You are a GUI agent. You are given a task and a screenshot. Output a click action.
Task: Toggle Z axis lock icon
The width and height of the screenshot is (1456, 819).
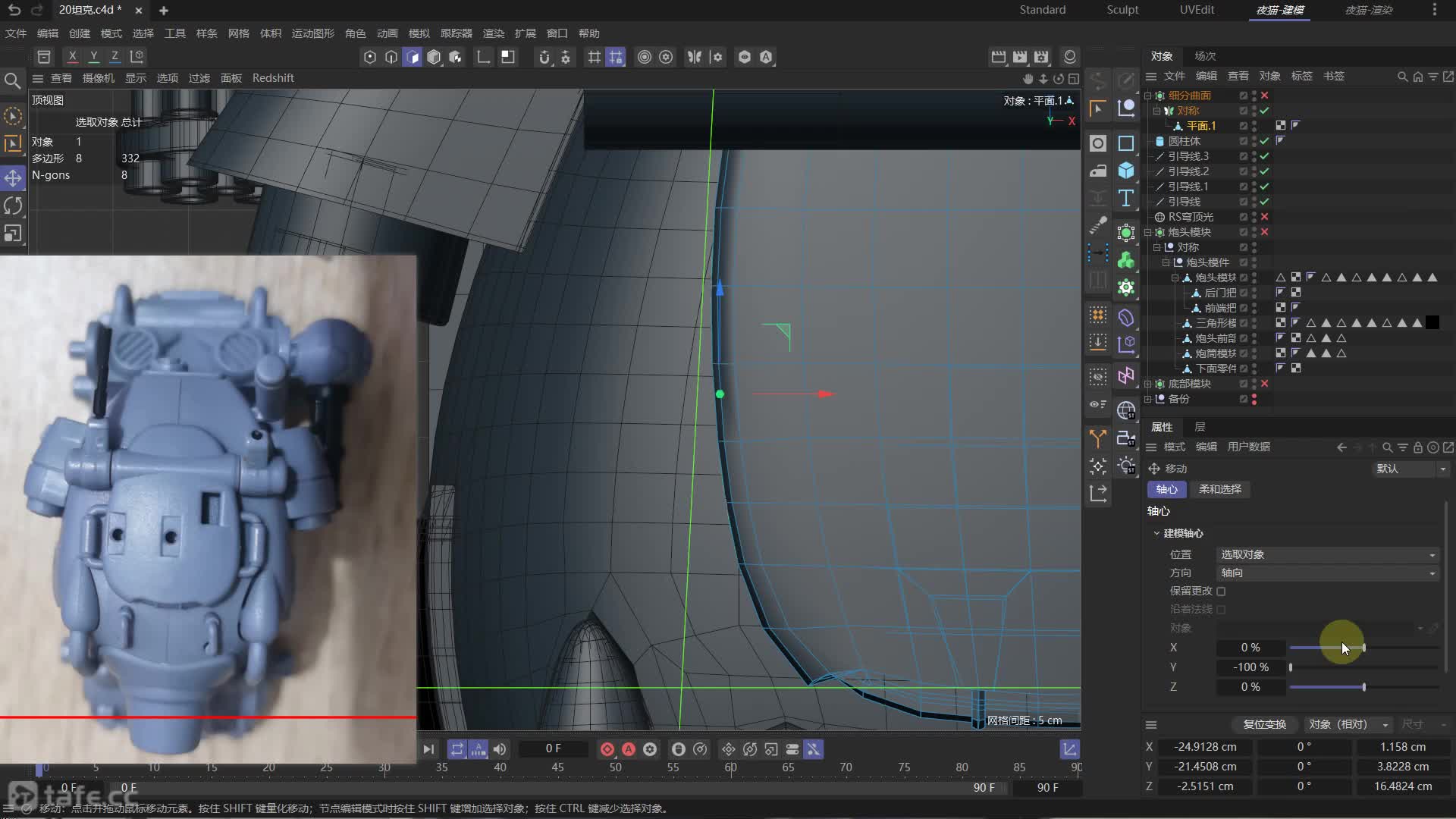tap(115, 56)
